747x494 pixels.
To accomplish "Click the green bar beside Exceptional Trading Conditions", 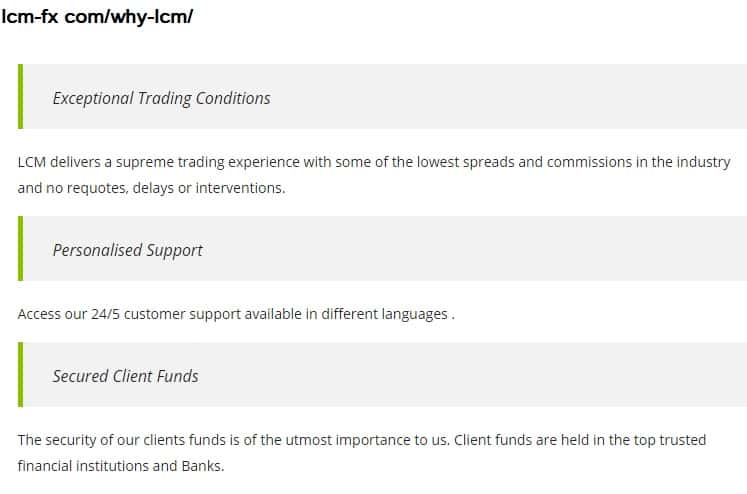I will [x=21, y=97].
